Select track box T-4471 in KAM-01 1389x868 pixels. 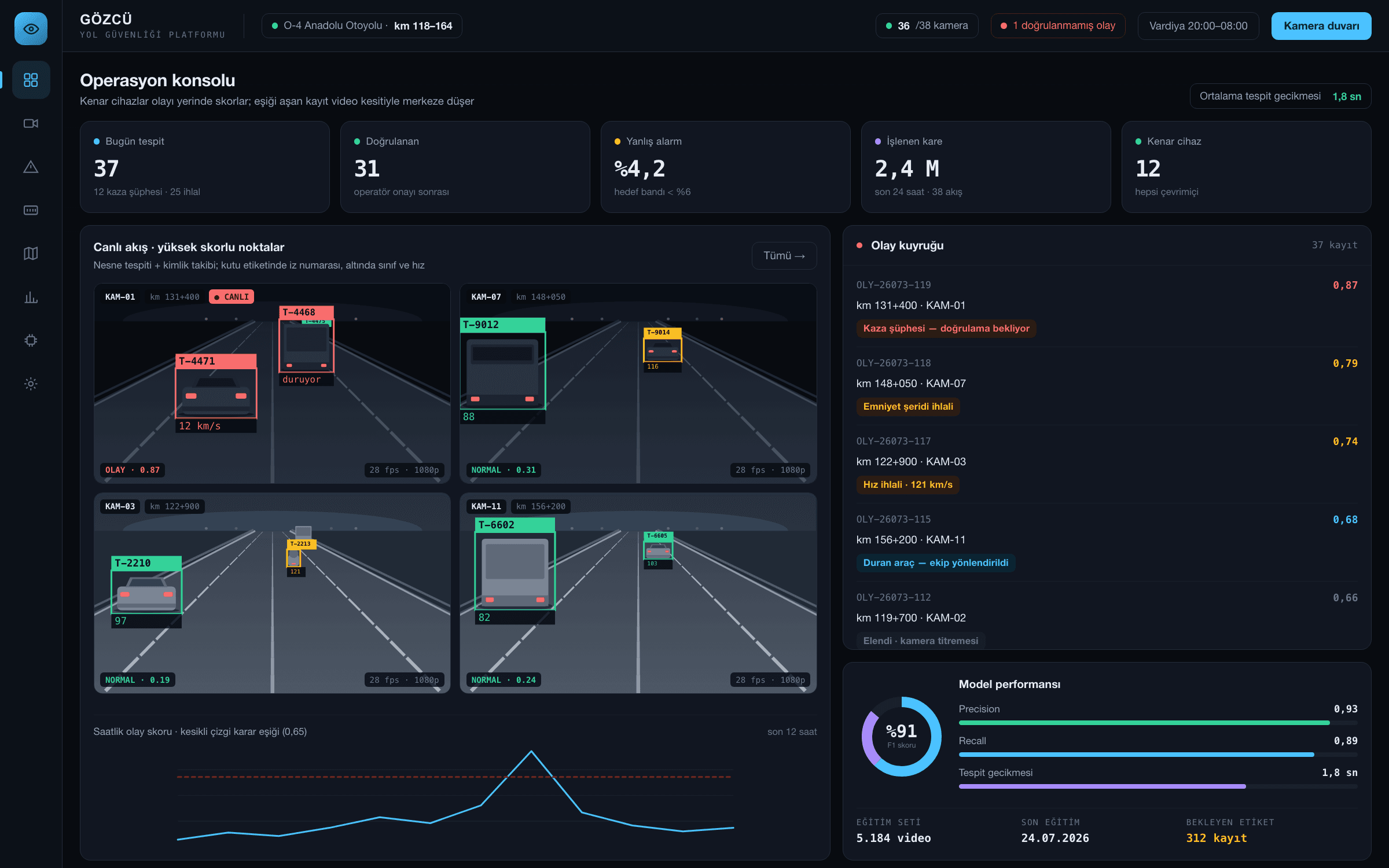tap(216, 393)
